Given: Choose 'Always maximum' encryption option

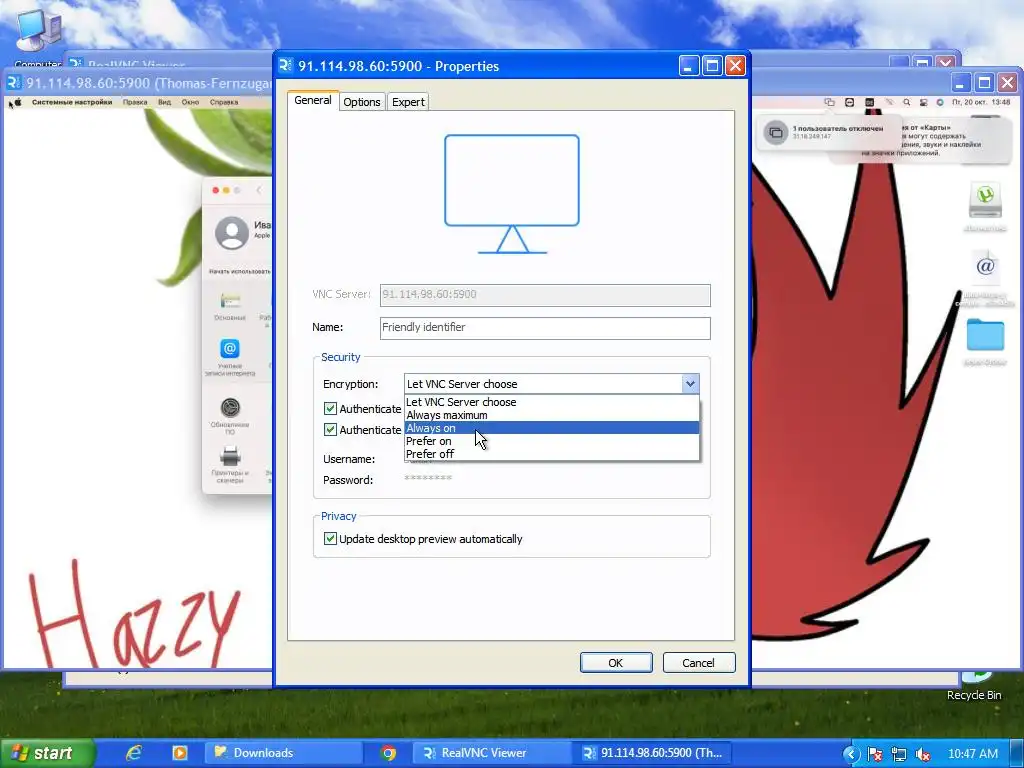Looking at the screenshot, I should click(x=552, y=415).
